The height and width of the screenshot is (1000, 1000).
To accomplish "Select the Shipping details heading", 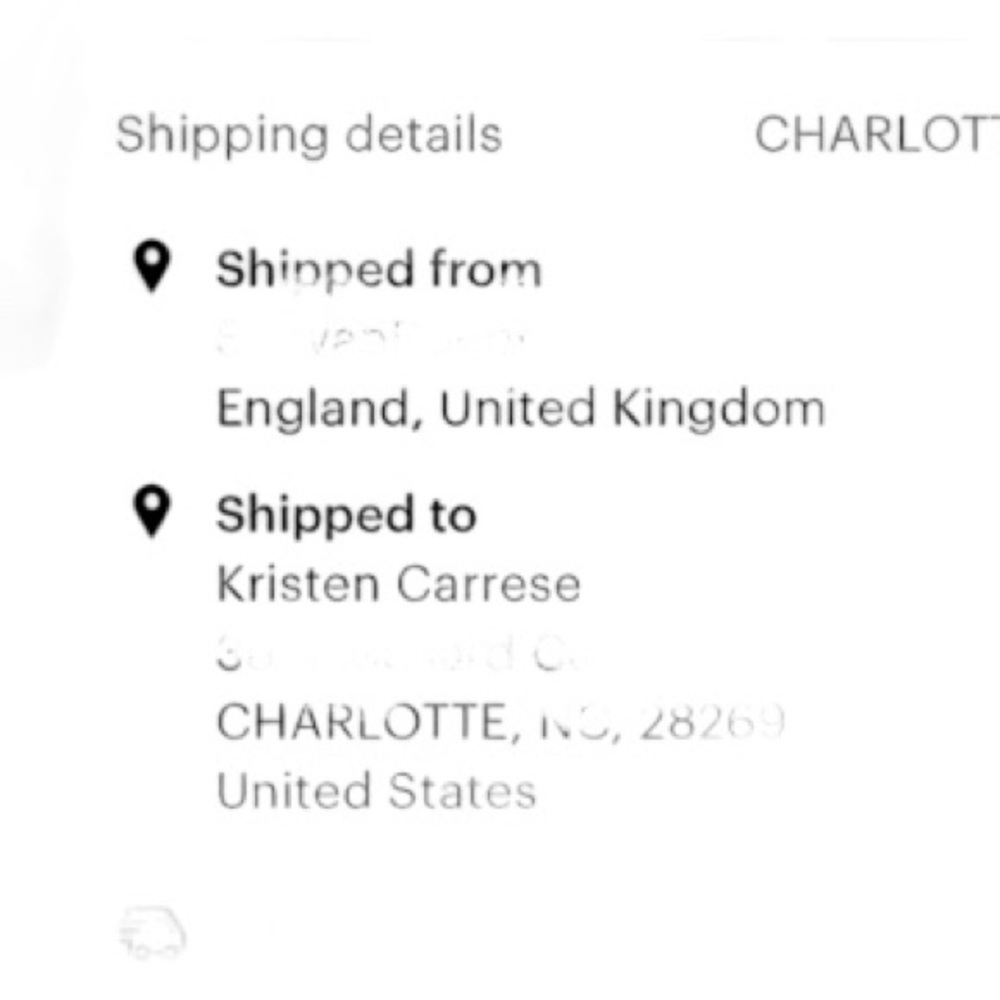I will [x=308, y=135].
